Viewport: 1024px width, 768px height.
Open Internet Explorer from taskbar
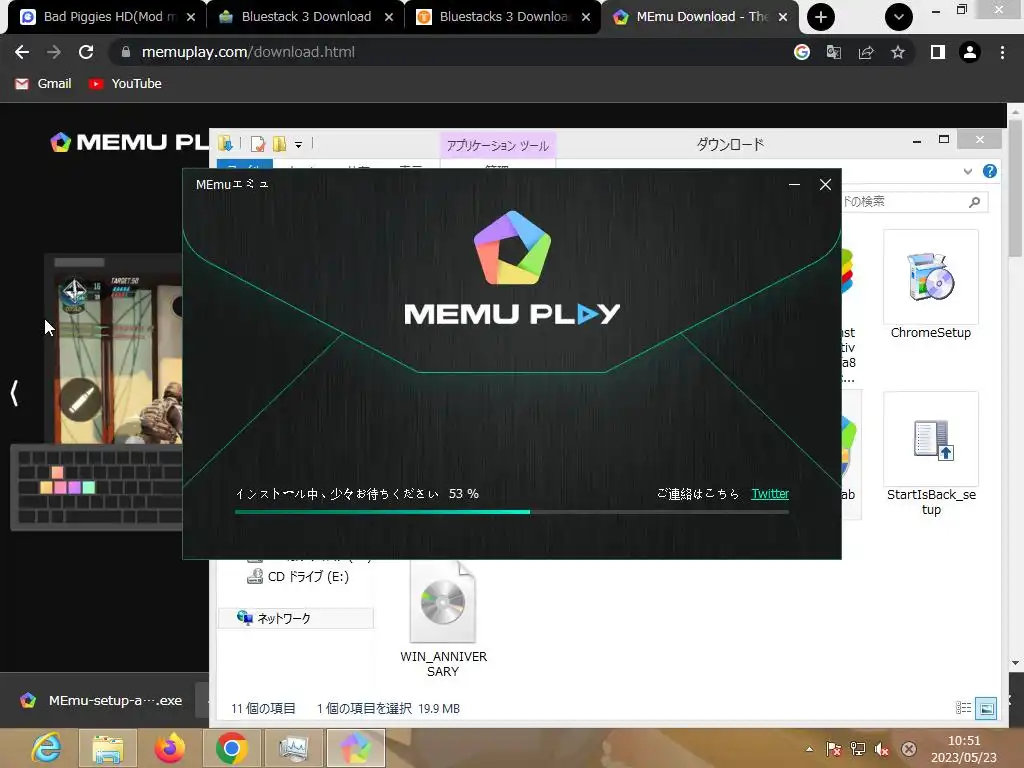(x=47, y=748)
